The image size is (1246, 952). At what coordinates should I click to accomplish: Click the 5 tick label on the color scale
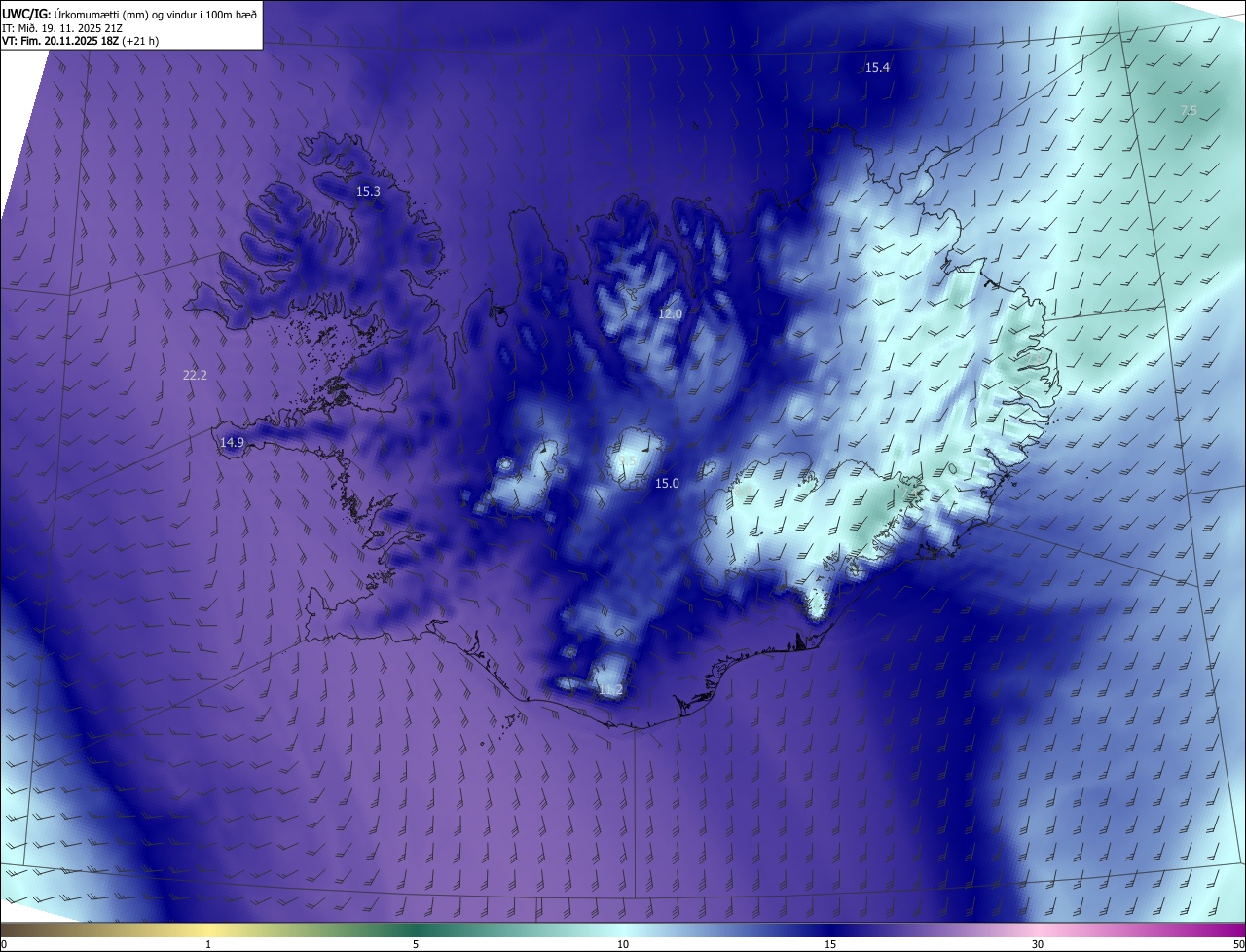416,944
